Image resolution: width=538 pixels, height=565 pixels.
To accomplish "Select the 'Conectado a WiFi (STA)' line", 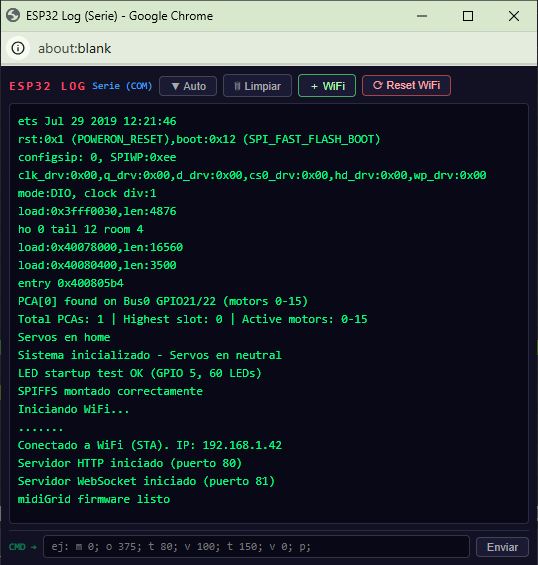I will 150,445.
